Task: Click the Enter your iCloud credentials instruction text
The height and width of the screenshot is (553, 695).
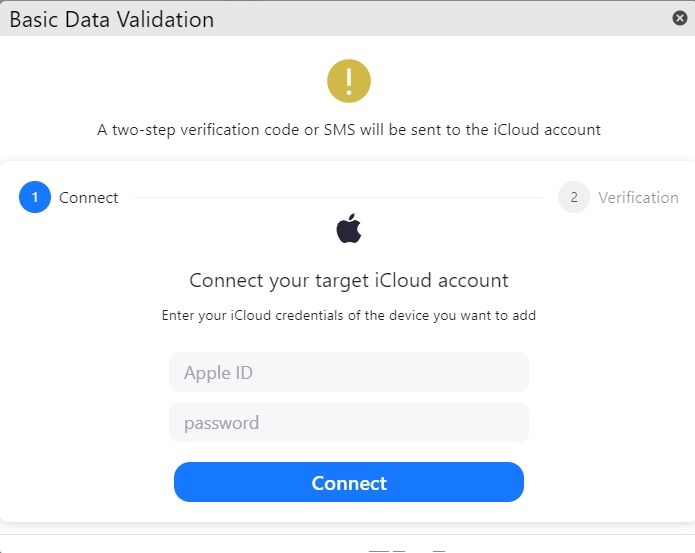Action: coord(349,315)
